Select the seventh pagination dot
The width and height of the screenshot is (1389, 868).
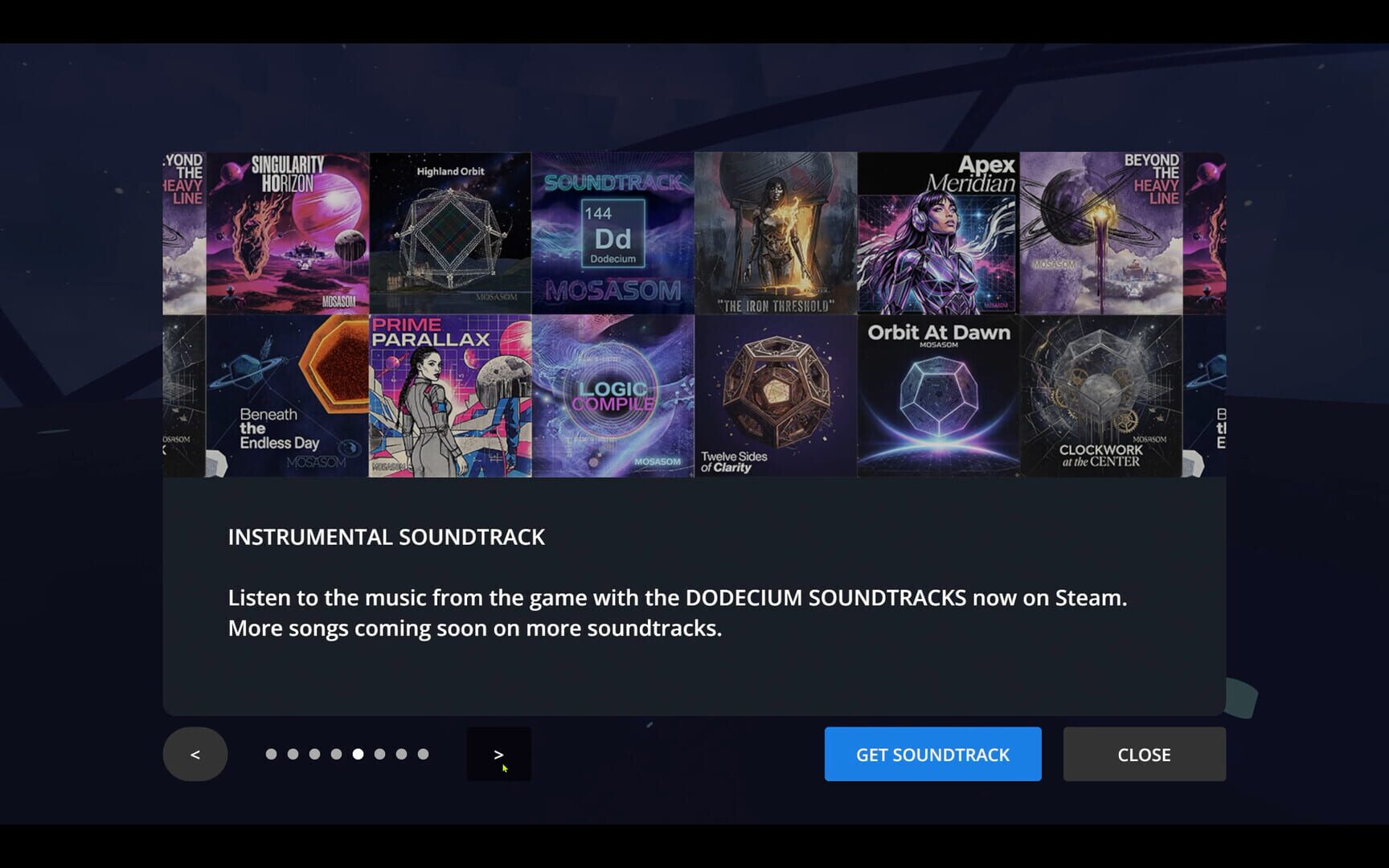tap(401, 754)
